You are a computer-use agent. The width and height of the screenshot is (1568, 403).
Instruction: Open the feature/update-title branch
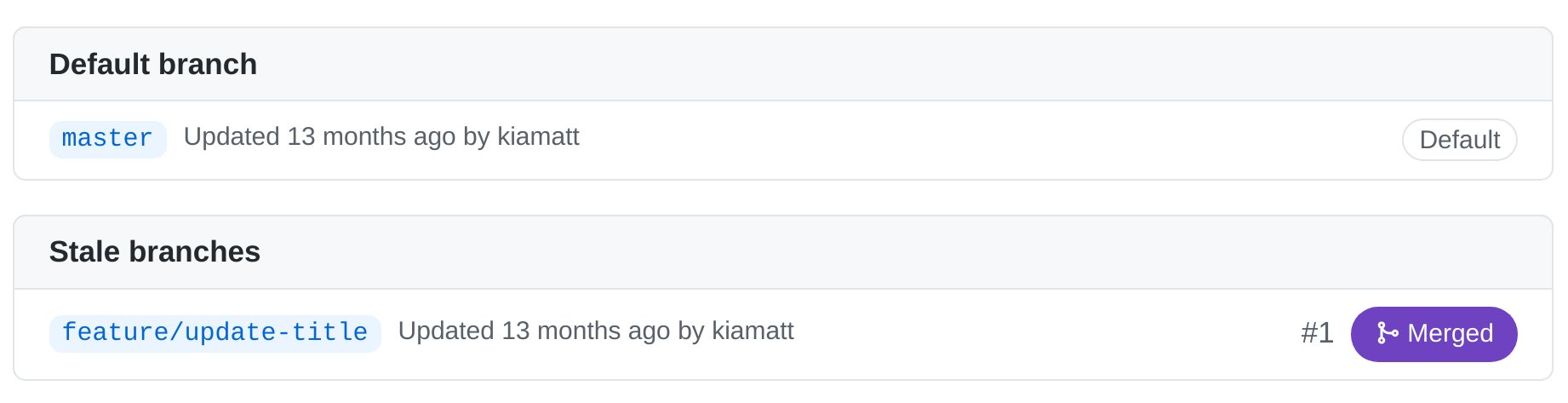[x=215, y=333]
